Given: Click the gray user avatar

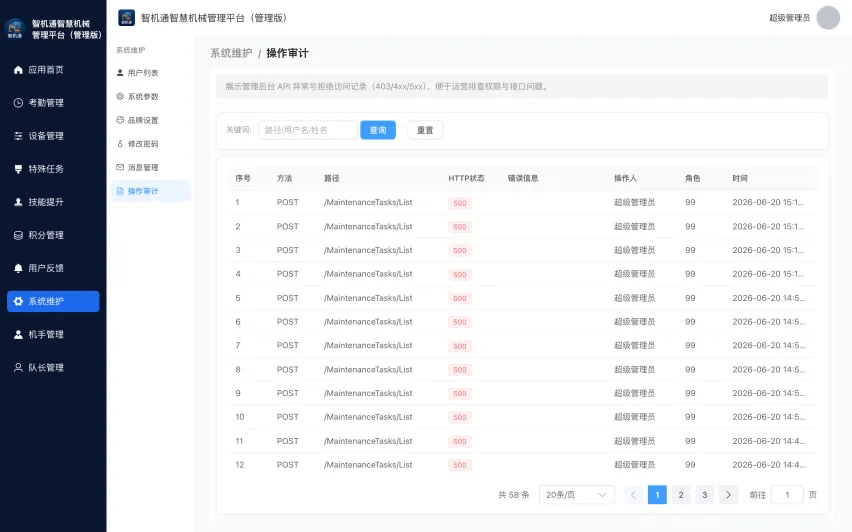Looking at the screenshot, I should coord(828,18).
